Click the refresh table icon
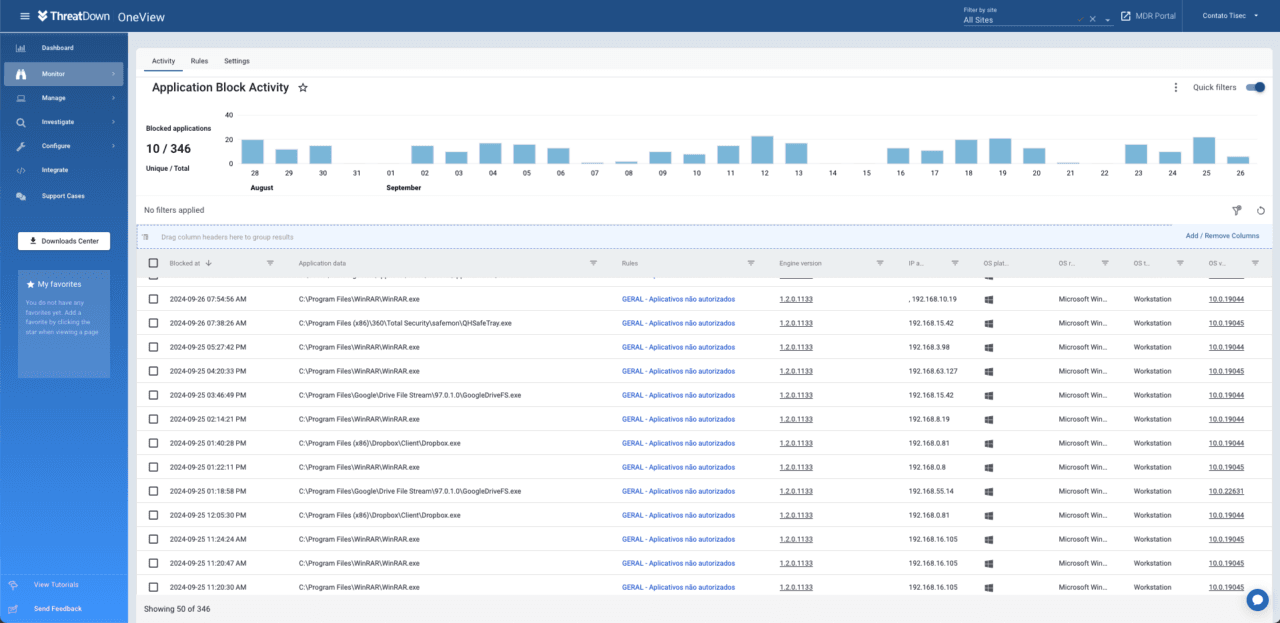This screenshot has width=1280, height=623. pos(1260,210)
